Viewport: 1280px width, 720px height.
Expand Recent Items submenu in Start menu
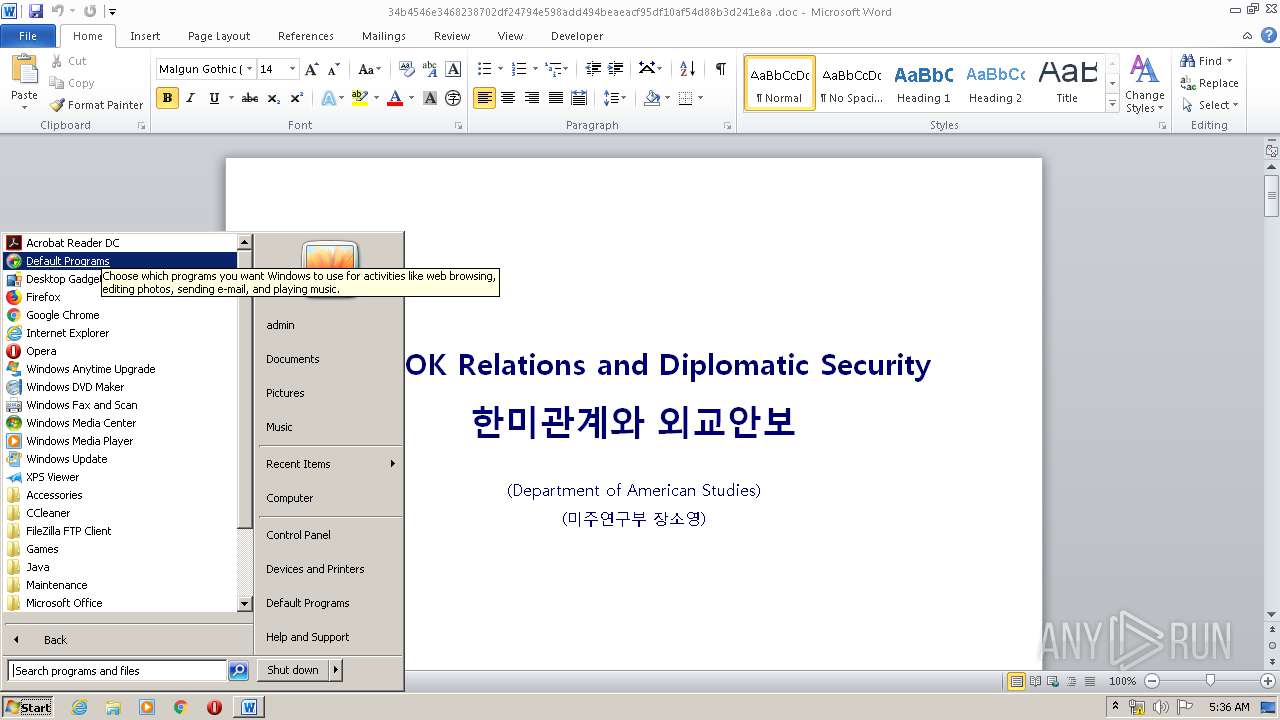pyautogui.click(x=330, y=464)
